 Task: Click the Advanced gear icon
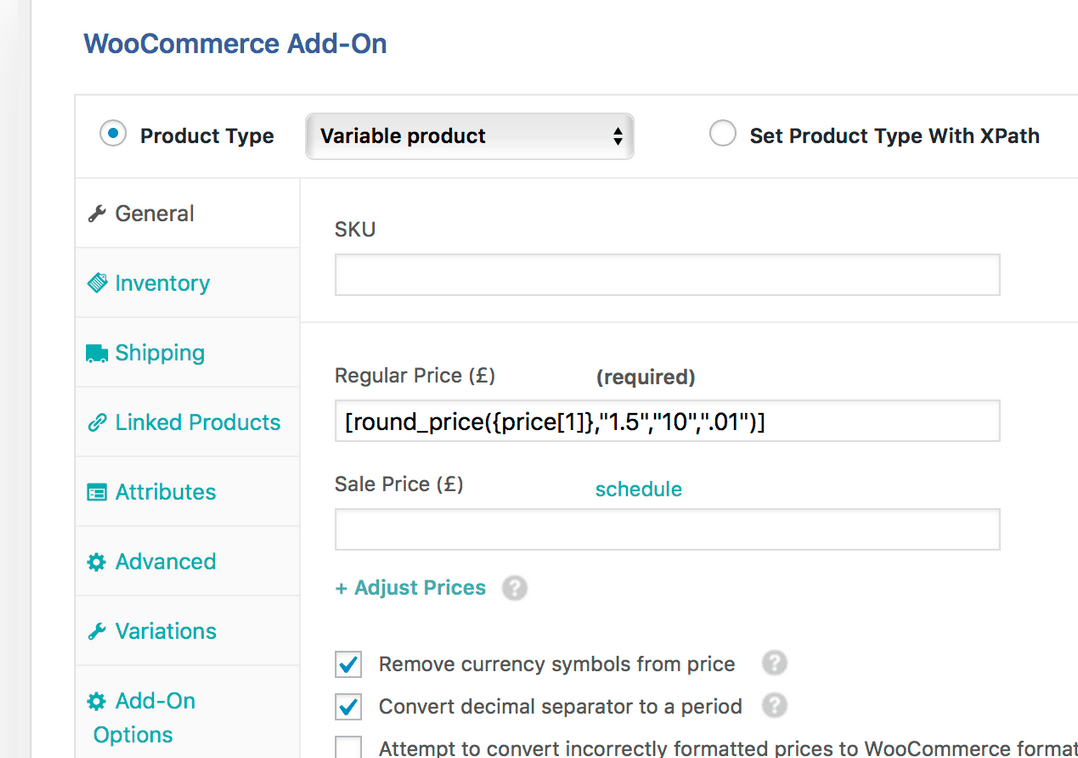(97, 562)
